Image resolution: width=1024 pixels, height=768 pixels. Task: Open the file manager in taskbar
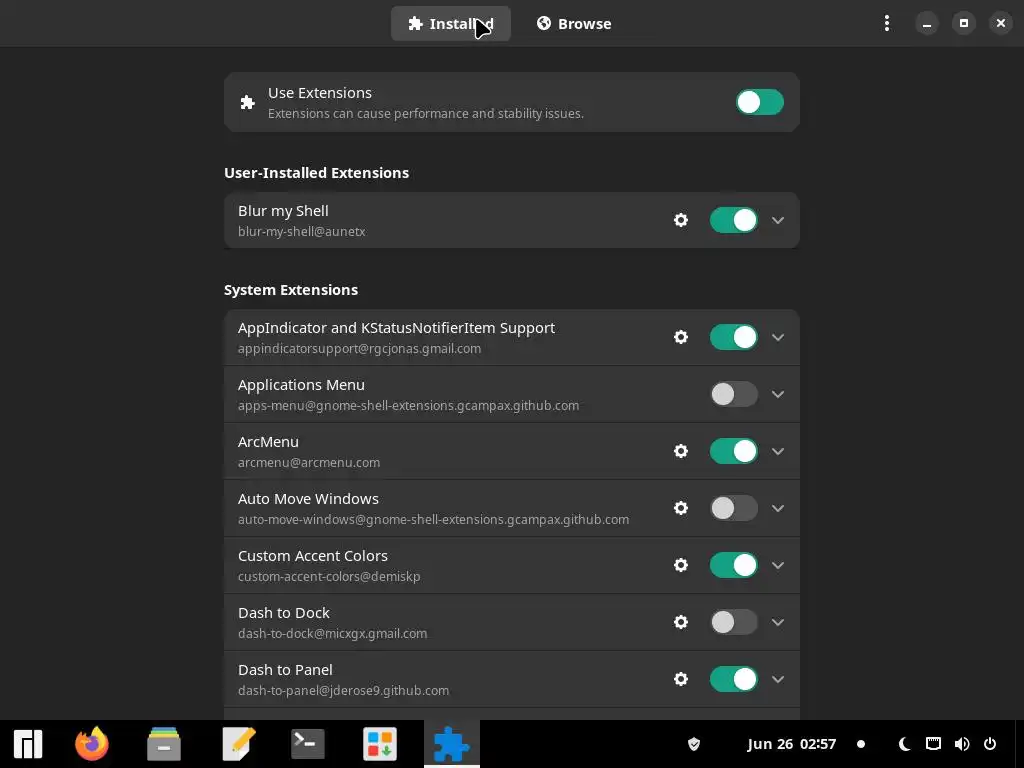(x=163, y=744)
